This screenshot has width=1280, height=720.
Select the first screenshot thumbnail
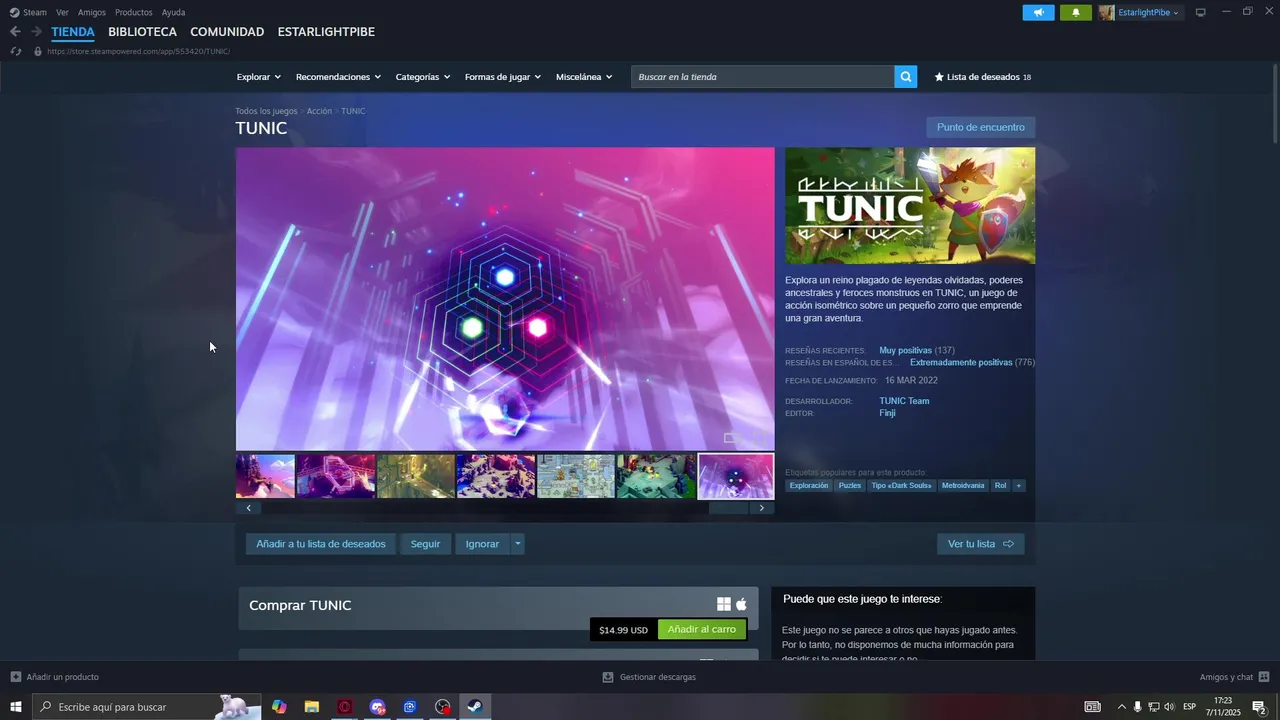pyautogui.click(x=265, y=476)
